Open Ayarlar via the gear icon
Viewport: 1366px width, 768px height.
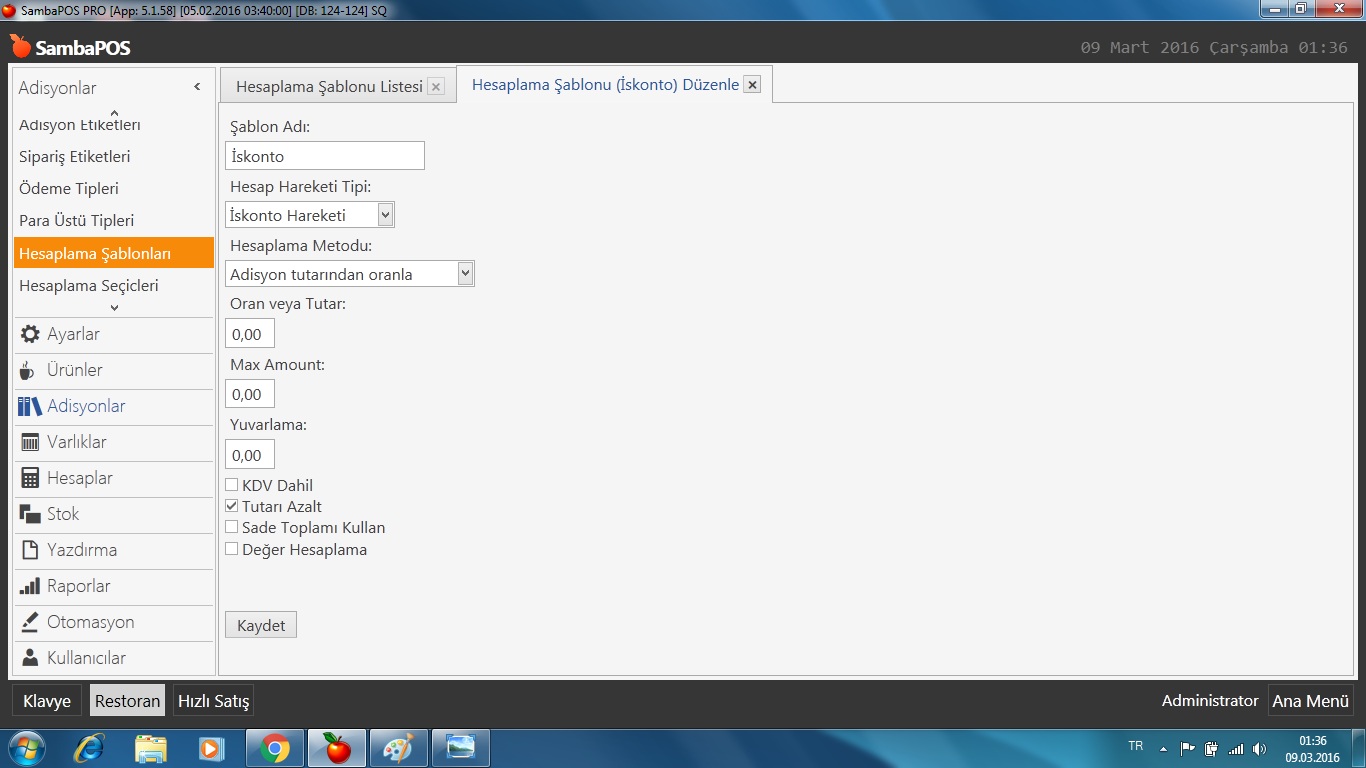coord(30,334)
